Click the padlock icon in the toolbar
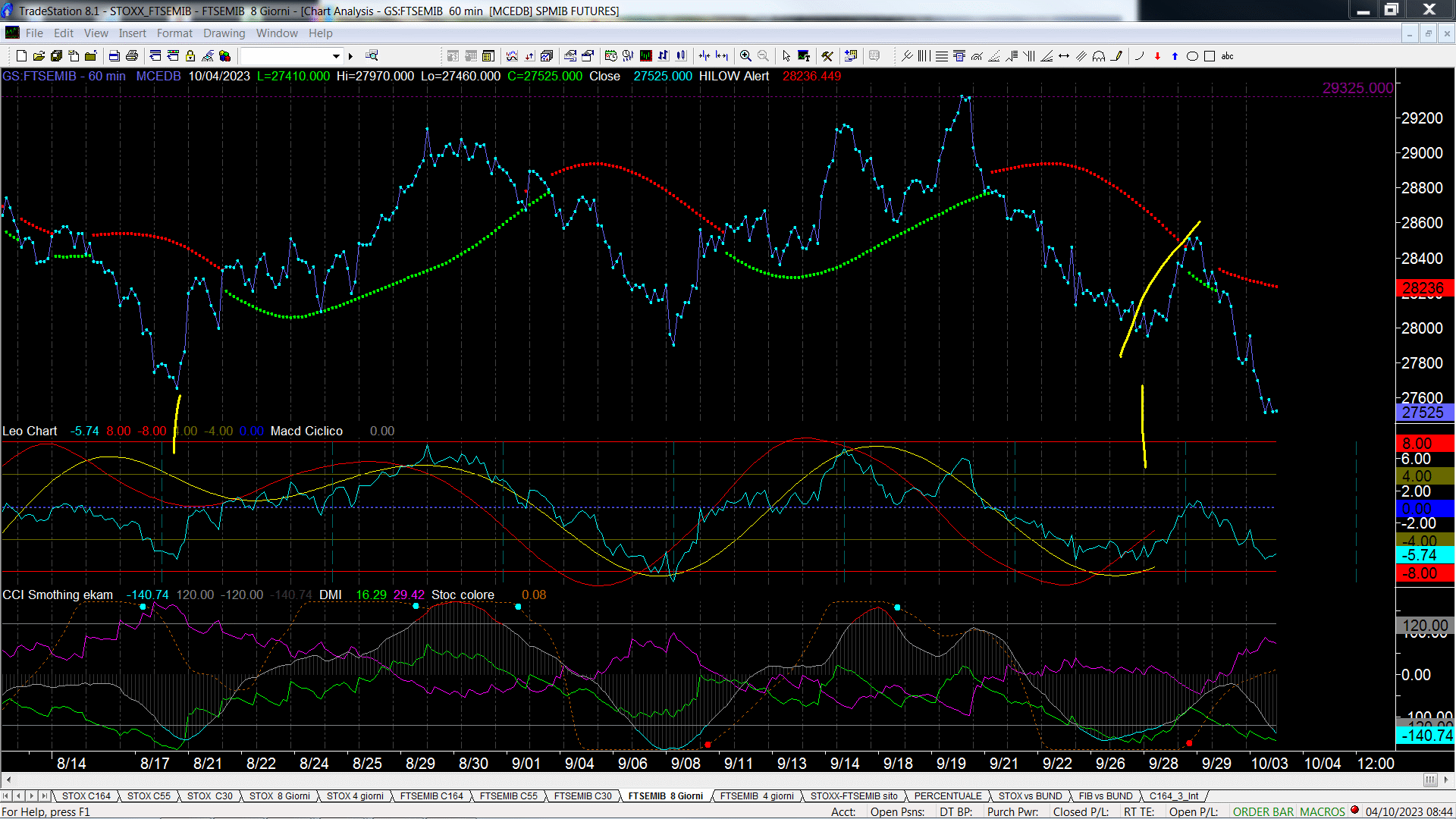This screenshot has height=819, width=1456. [190, 56]
